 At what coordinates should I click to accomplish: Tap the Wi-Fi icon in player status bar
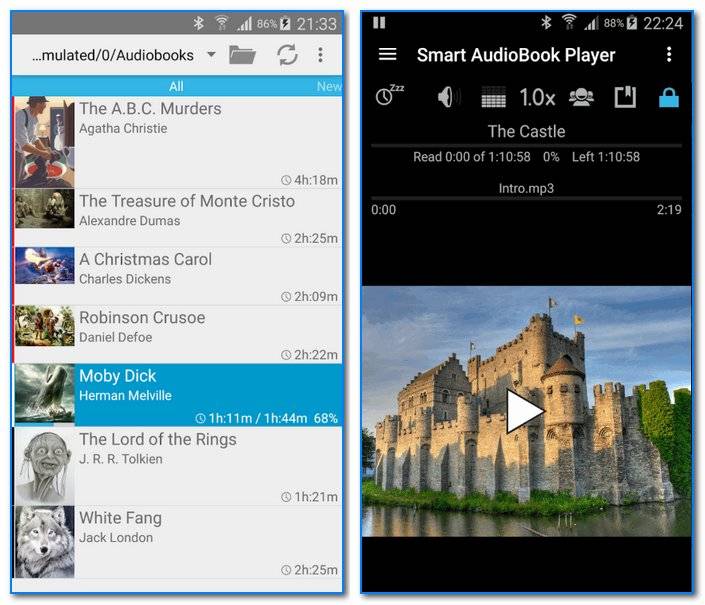pos(569,22)
